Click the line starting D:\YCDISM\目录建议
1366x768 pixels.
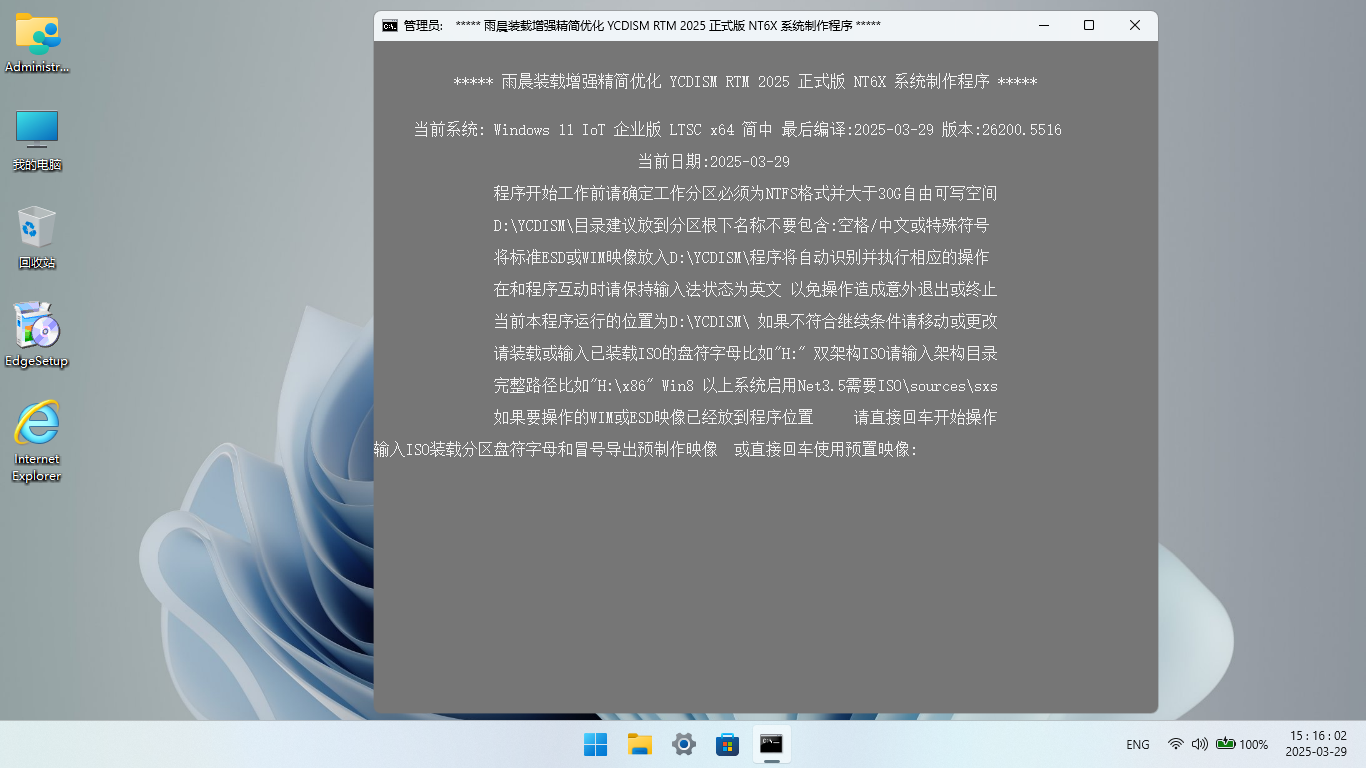tap(741, 226)
